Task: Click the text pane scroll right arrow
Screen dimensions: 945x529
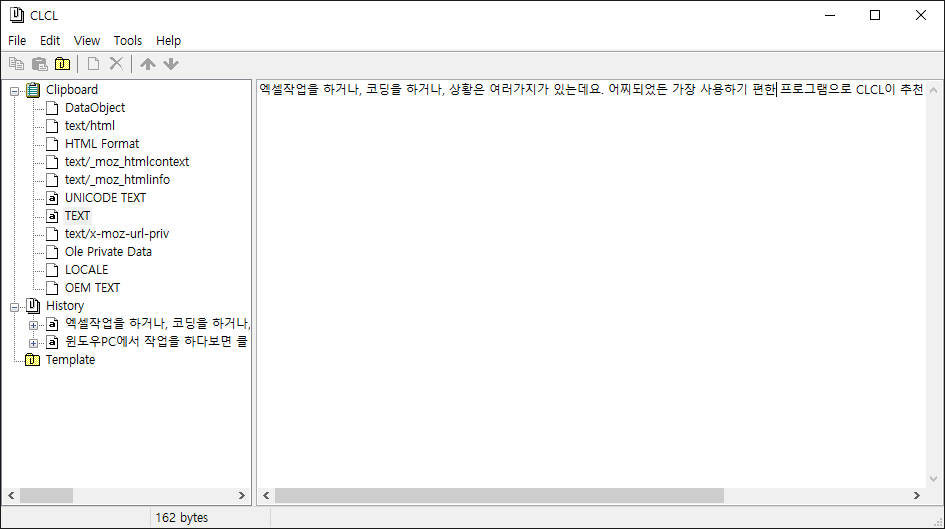Action: 917,495
